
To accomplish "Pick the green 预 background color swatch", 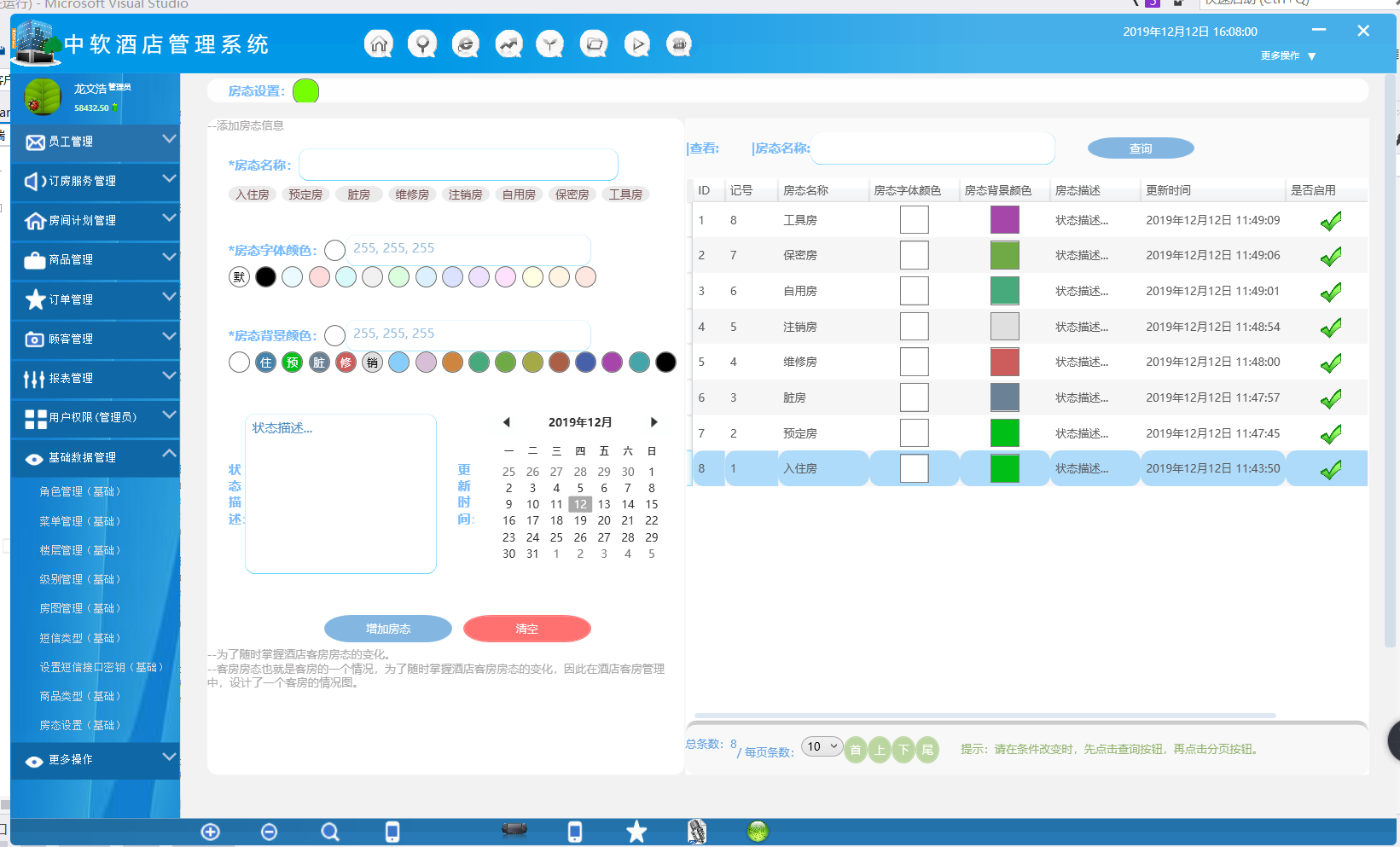I will coord(292,362).
